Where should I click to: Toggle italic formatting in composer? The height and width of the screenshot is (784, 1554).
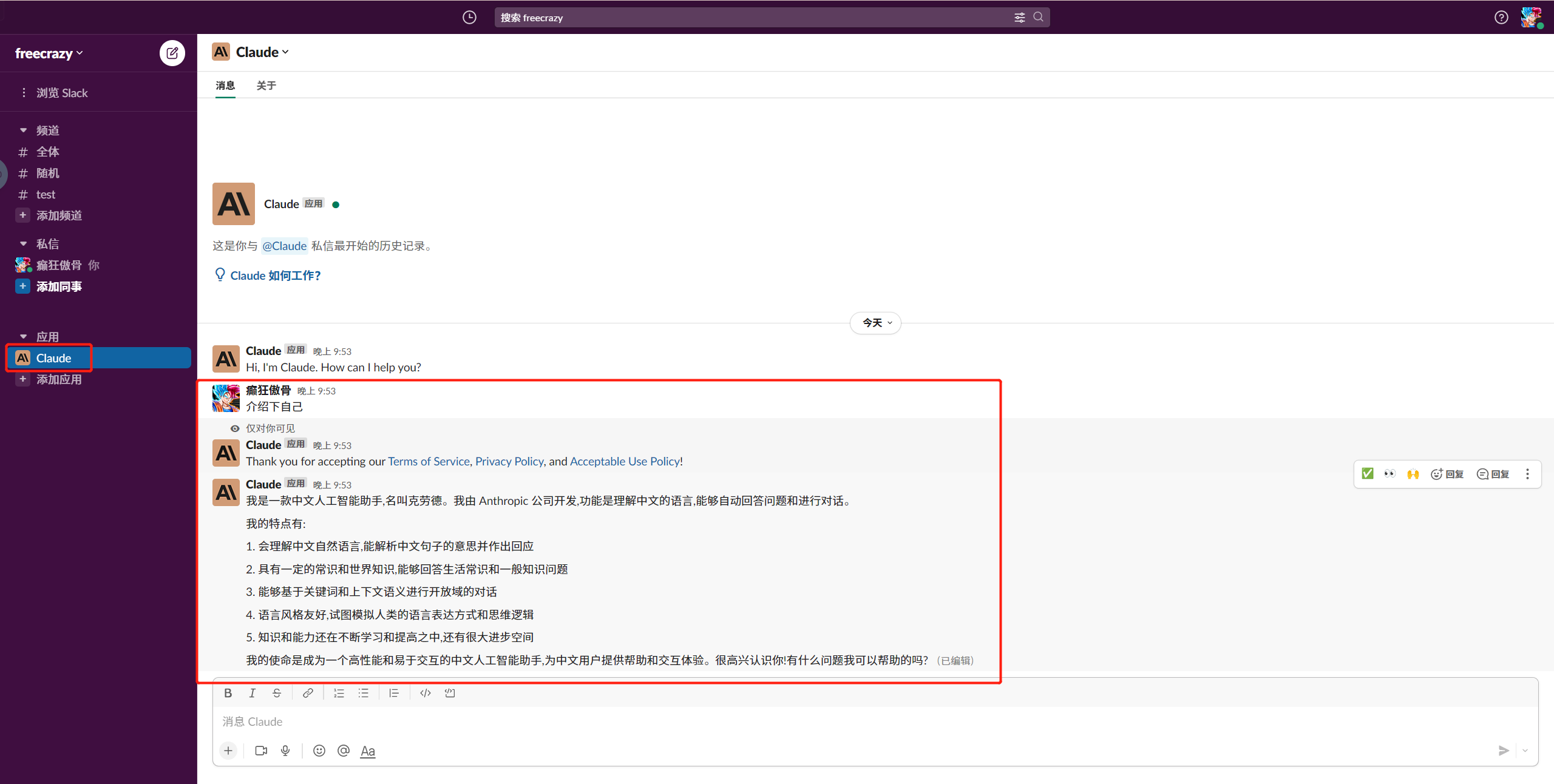tap(252, 693)
